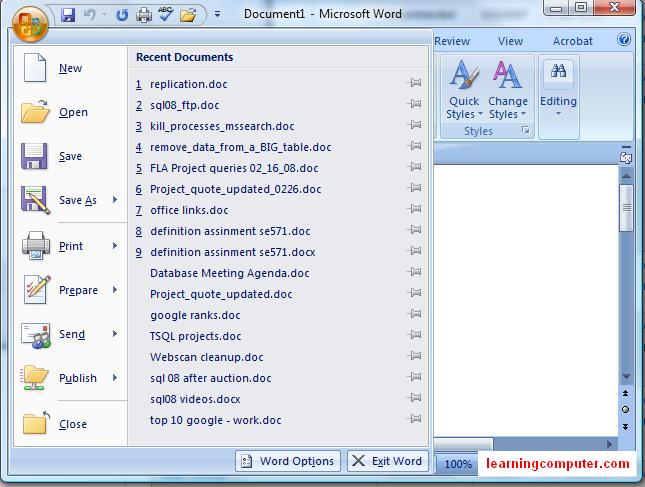
Task: Click the Open folder icon in Office menu
Action: pos(35,111)
